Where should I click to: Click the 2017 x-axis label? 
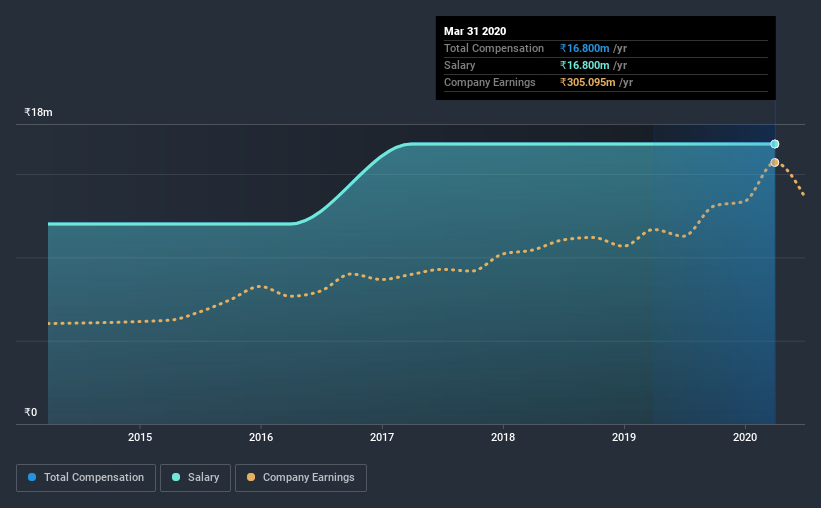(x=382, y=437)
